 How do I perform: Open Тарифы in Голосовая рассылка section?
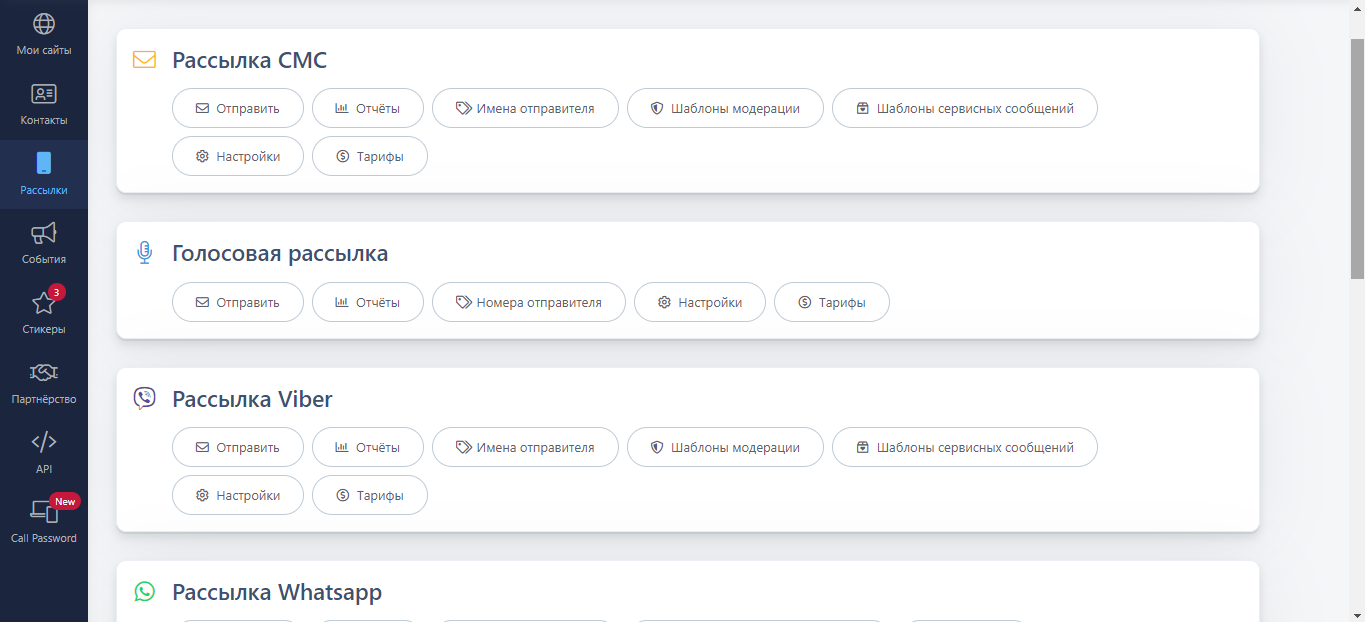tap(832, 302)
